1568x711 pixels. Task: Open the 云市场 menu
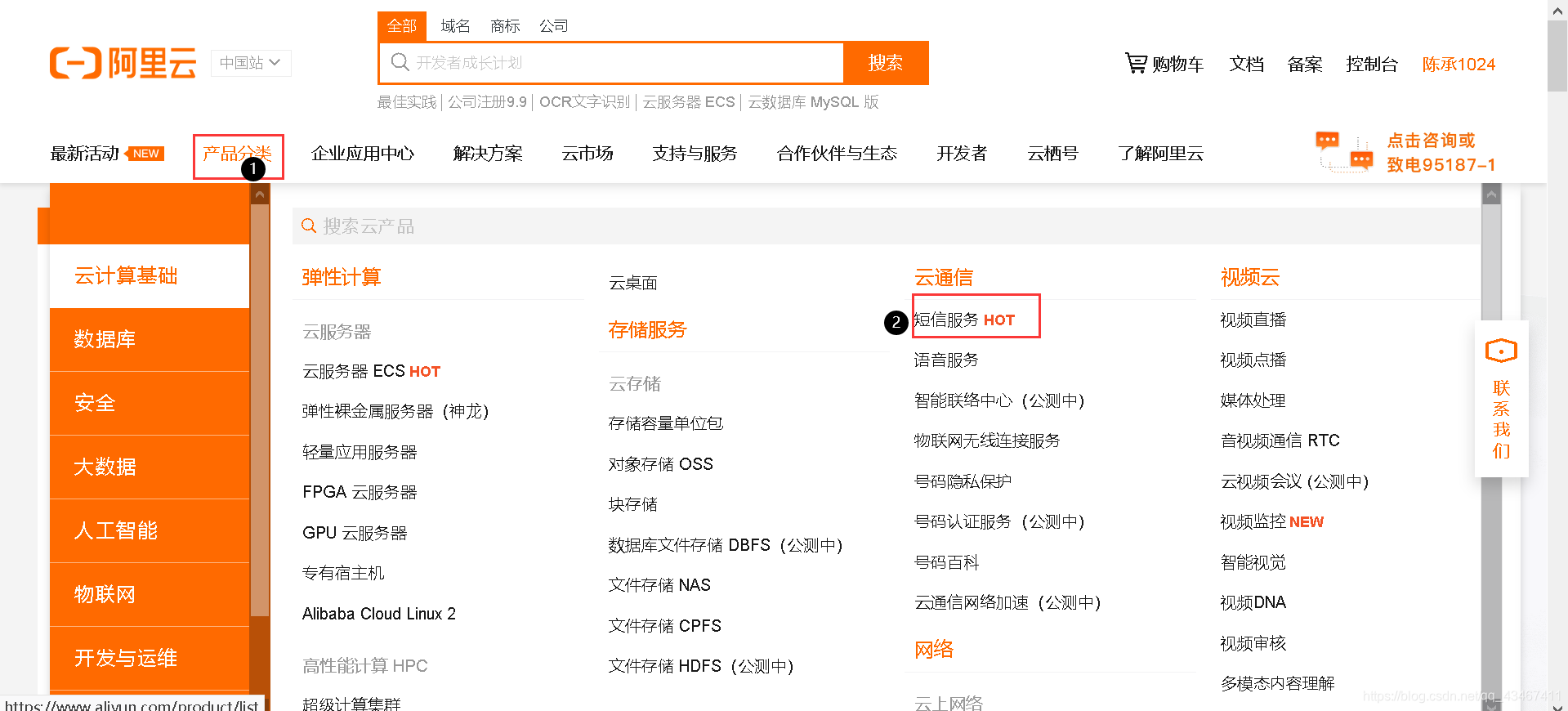pyautogui.click(x=587, y=154)
